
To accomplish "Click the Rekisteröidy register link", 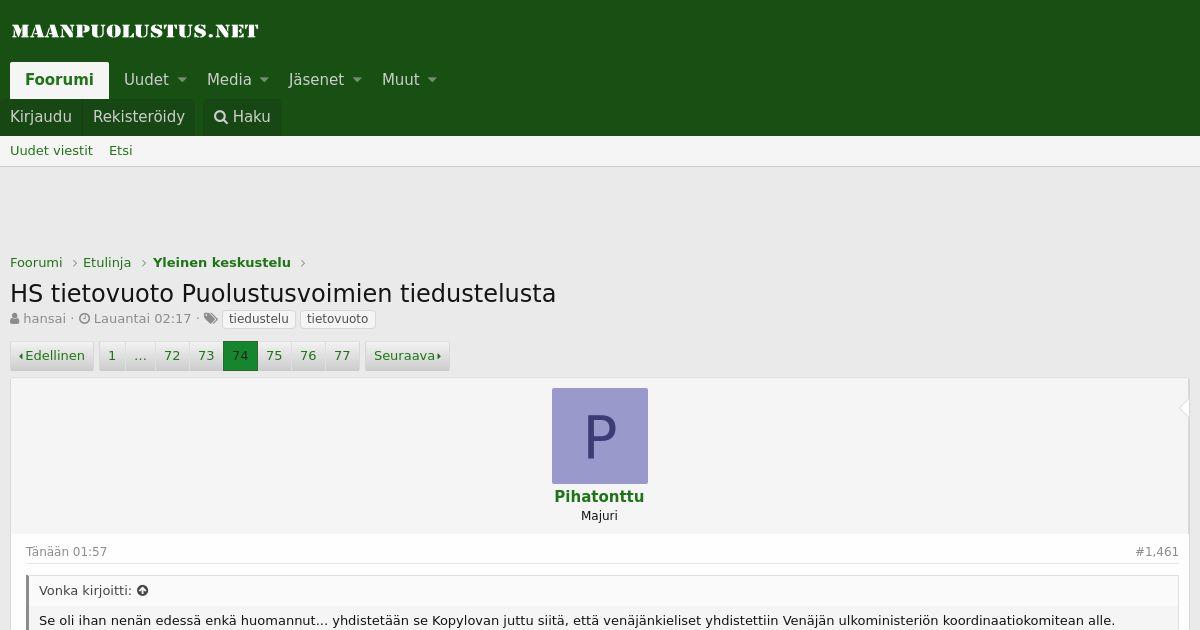I will 139,117.
